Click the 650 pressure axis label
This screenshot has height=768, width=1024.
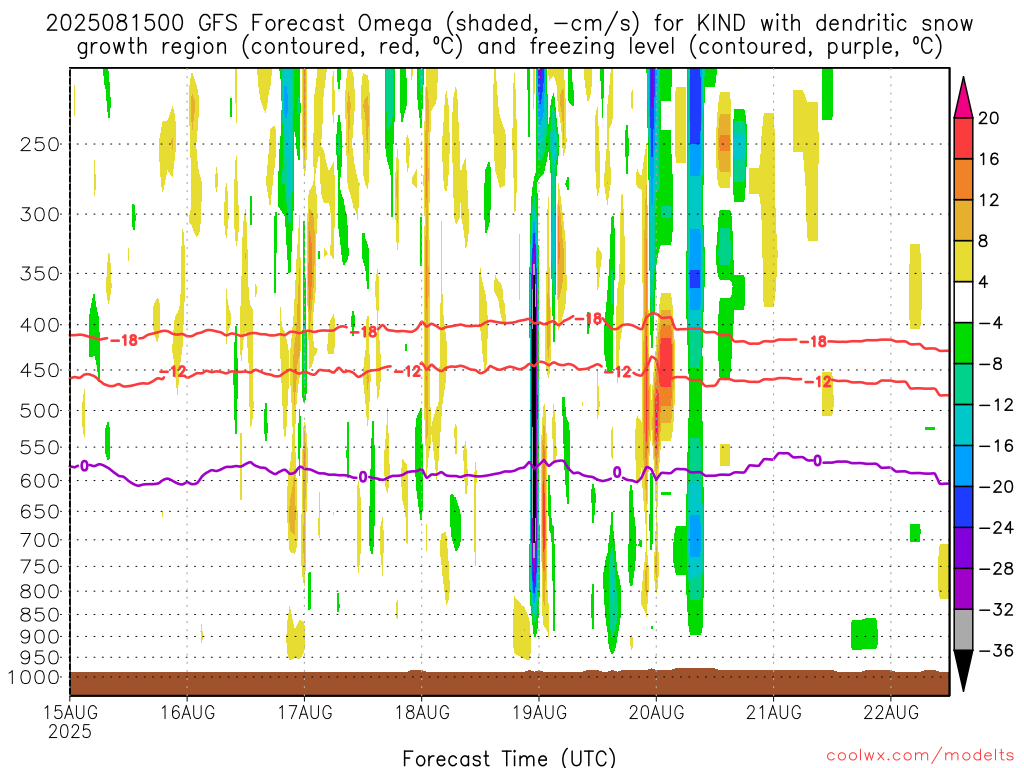pos(40,511)
